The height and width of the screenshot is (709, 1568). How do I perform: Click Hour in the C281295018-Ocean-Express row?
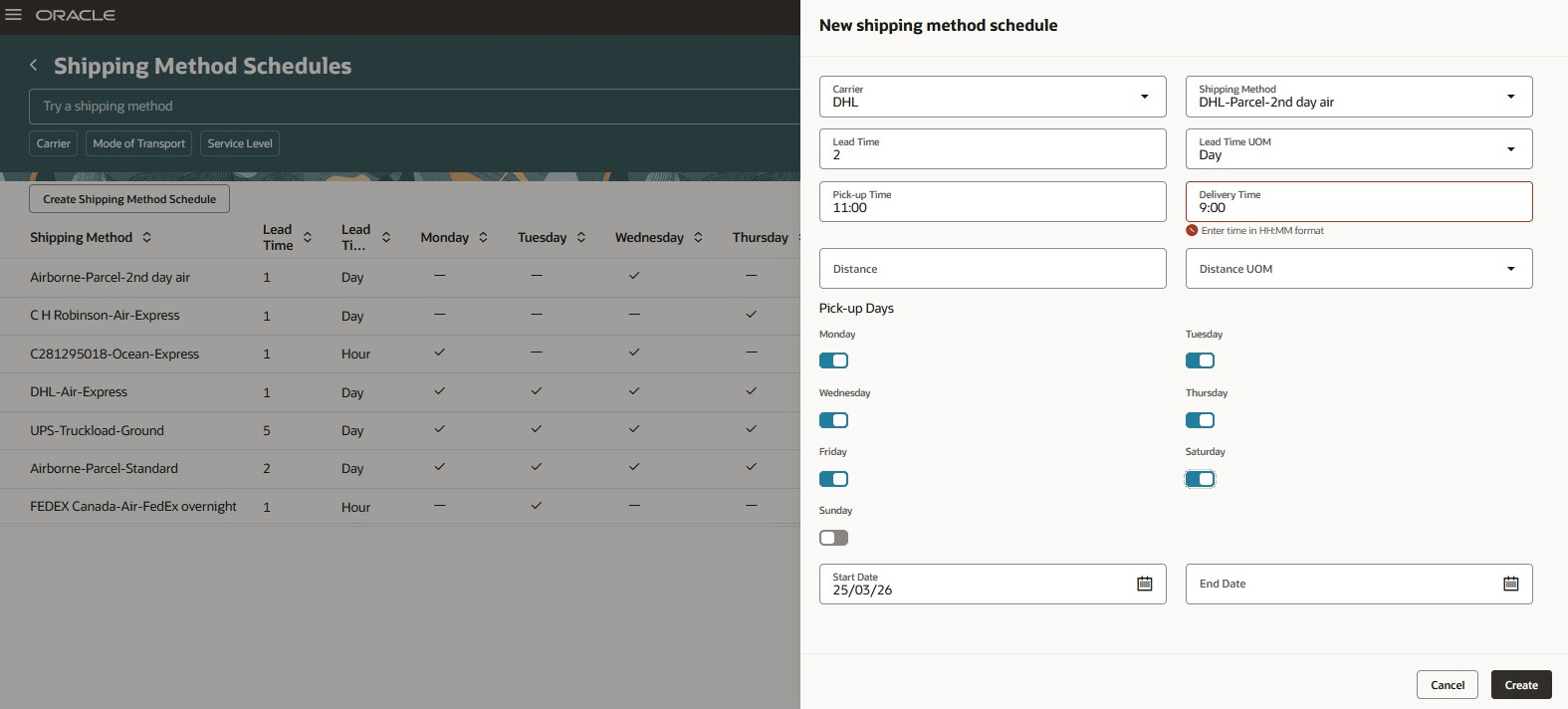(x=355, y=354)
